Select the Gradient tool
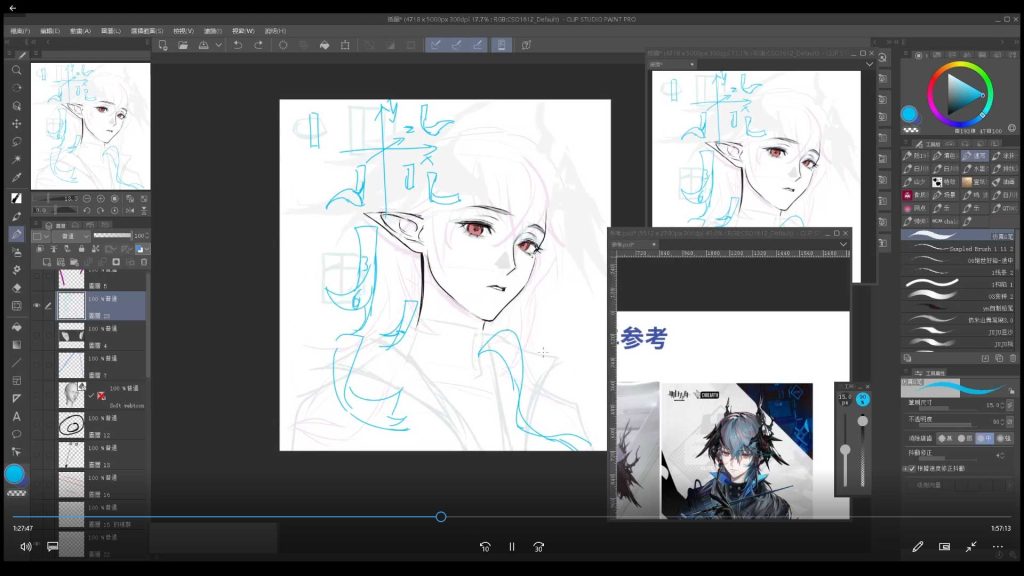The image size is (1024, 576). click(x=17, y=344)
